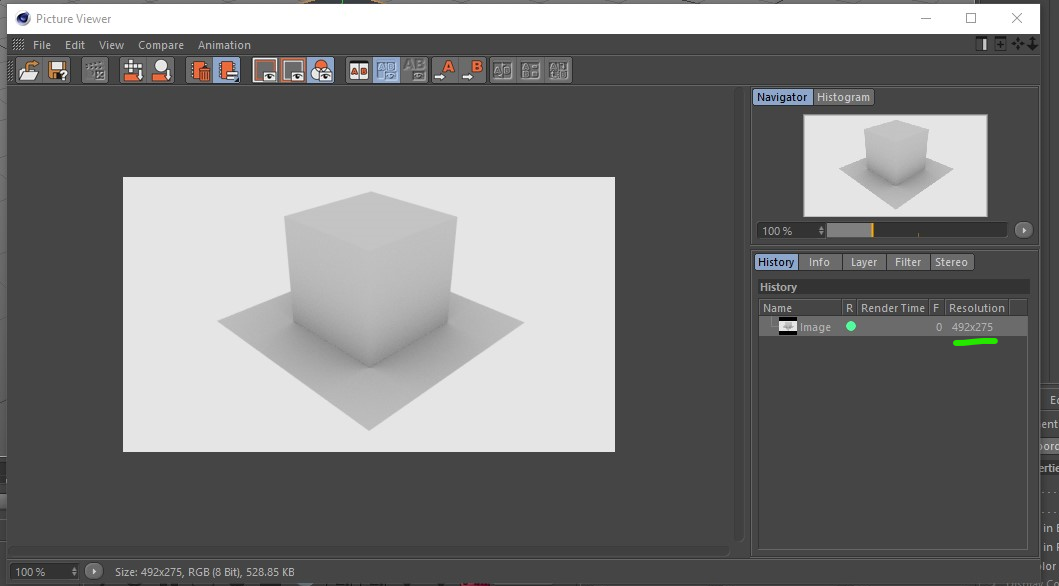Image resolution: width=1059 pixels, height=586 pixels.
Task: Open the Compare menu
Action: 161,45
